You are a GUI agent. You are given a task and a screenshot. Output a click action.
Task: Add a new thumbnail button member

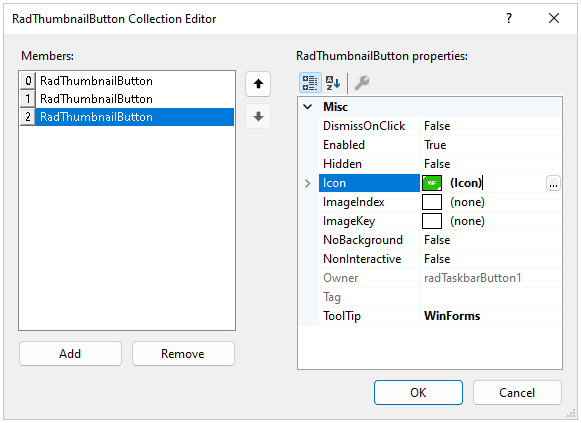70,354
